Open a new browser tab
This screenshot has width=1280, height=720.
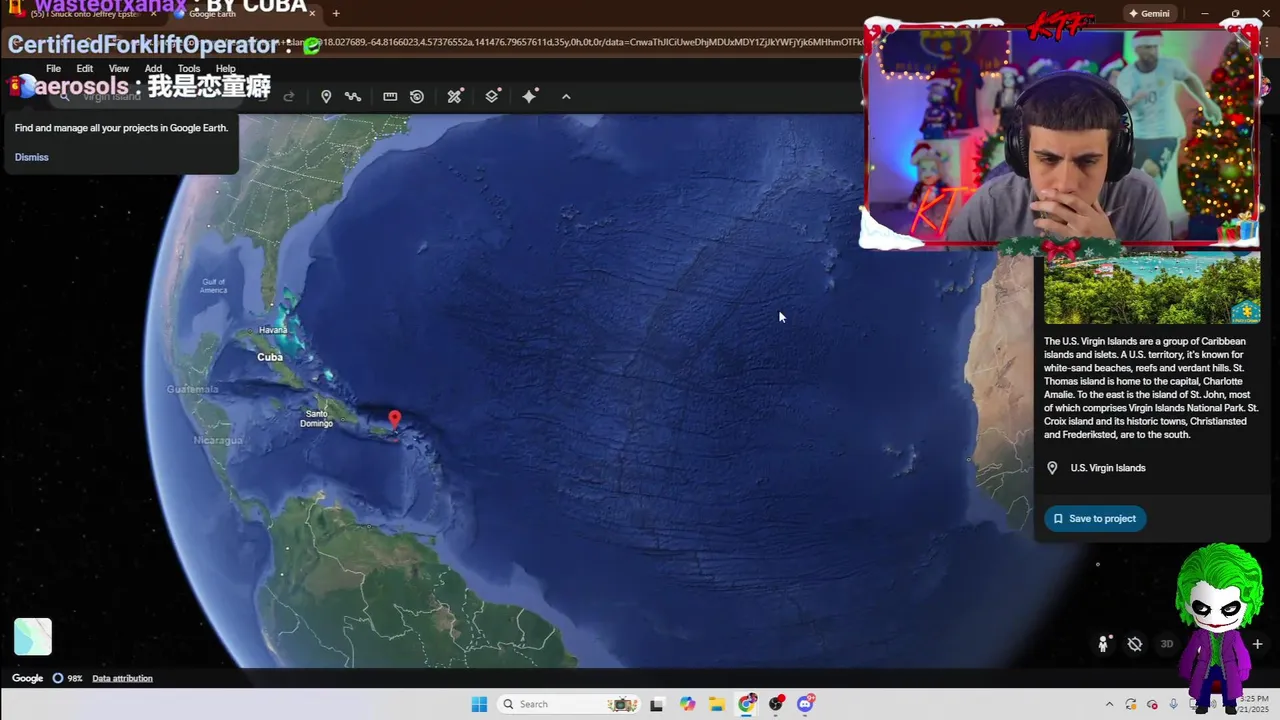coord(336,14)
